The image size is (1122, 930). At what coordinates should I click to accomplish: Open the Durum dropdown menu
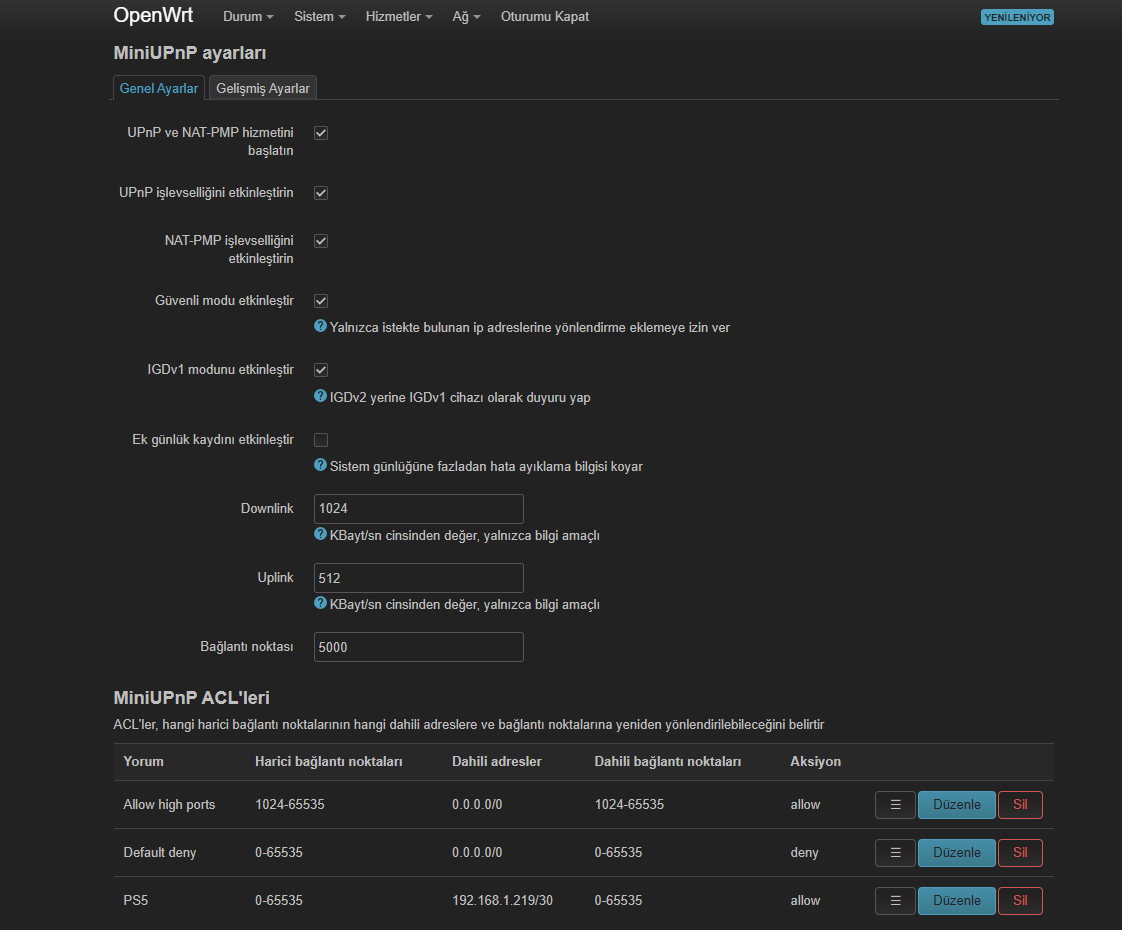(248, 16)
